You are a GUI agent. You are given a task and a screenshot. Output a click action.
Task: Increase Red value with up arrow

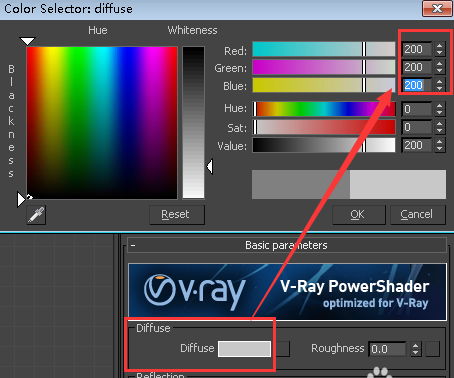(440, 46)
